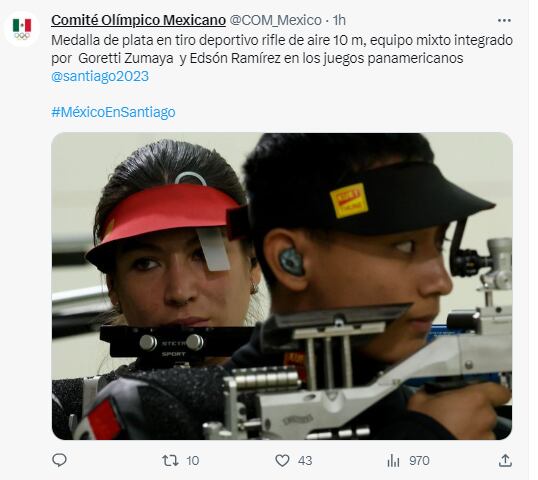This screenshot has height=480, width=538.
Task: Click the like count showing 43
Action: (x=305, y=460)
